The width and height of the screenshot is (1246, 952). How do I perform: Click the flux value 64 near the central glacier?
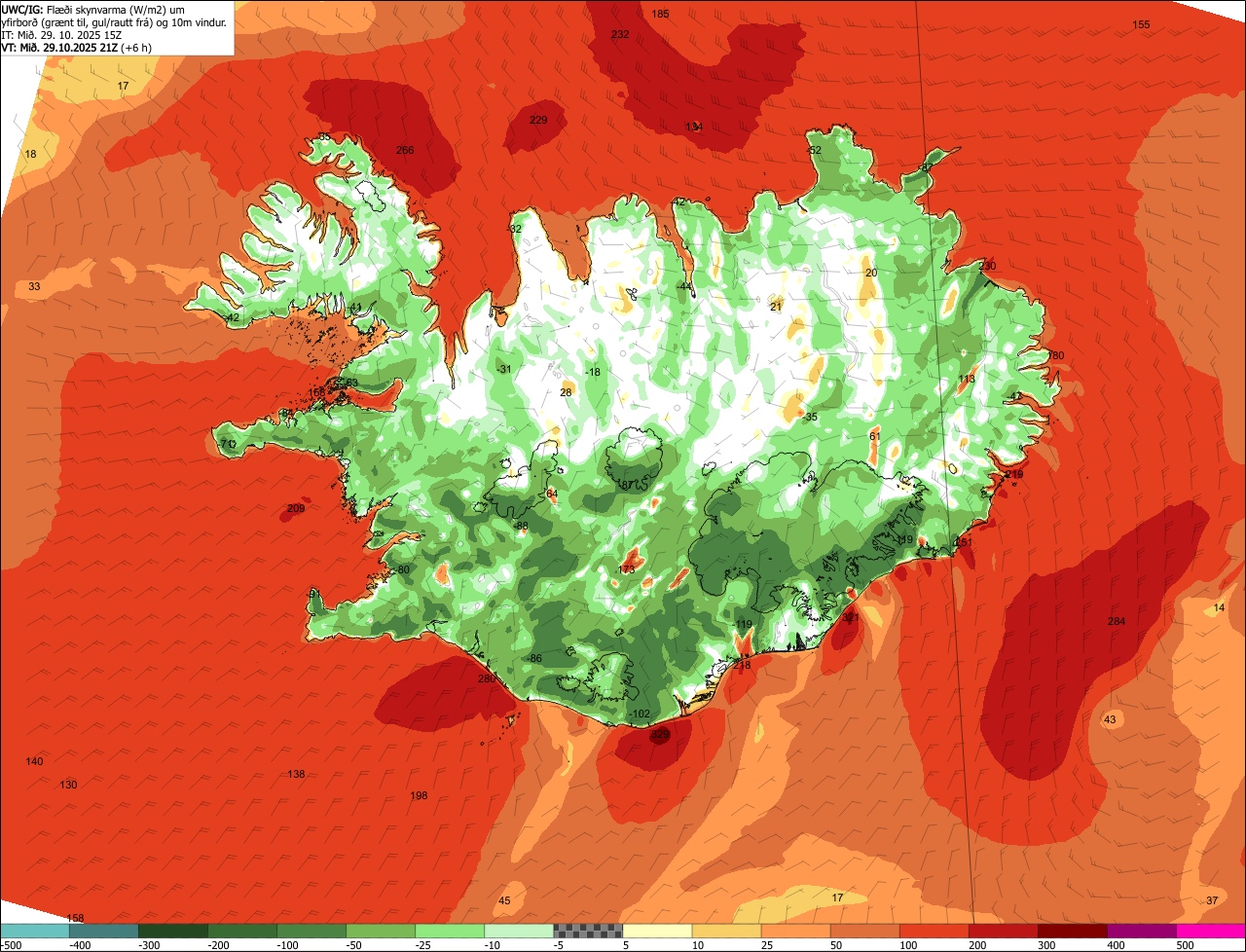552,494
